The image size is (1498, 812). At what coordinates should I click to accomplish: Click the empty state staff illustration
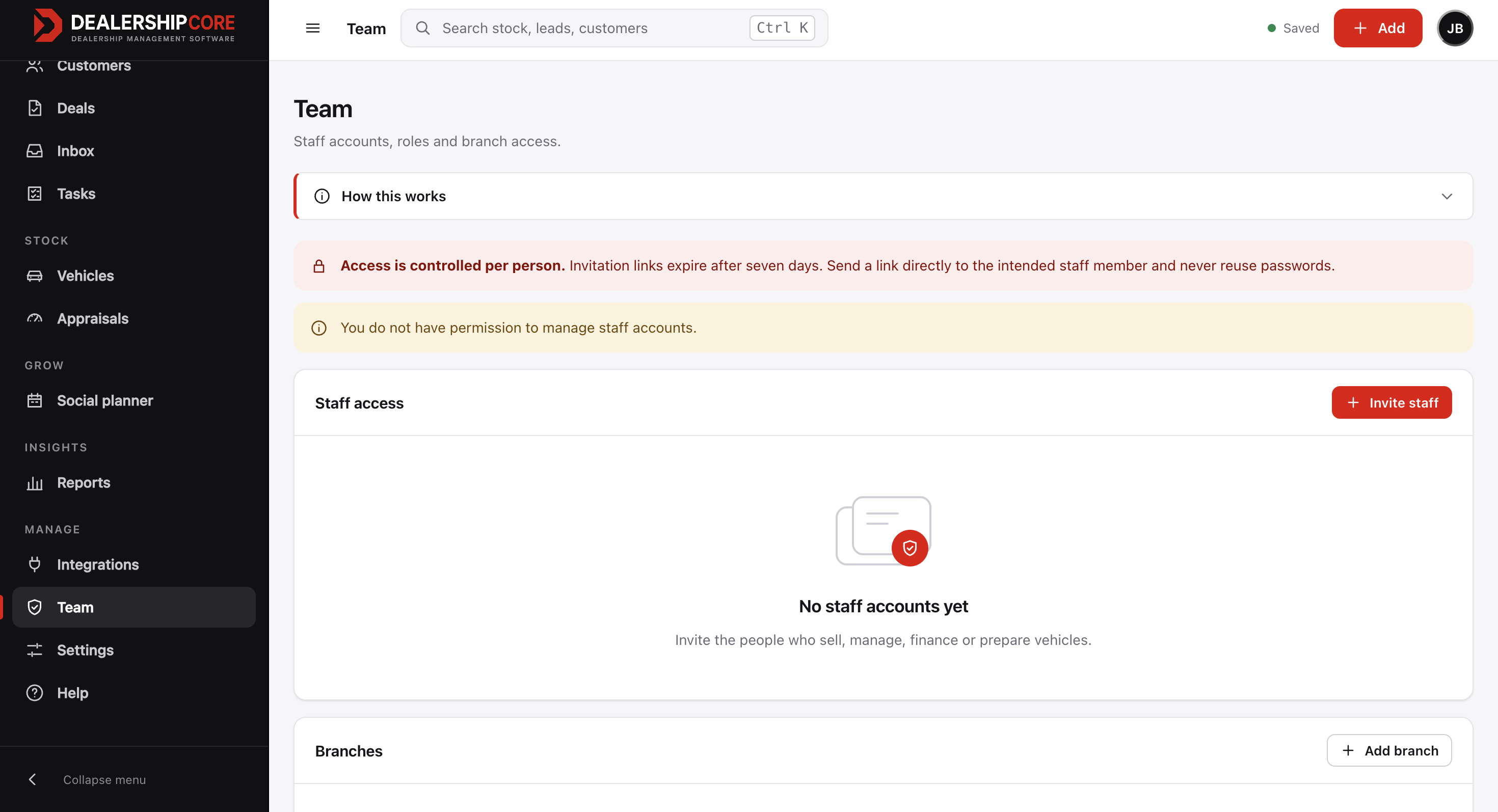point(884,531)
